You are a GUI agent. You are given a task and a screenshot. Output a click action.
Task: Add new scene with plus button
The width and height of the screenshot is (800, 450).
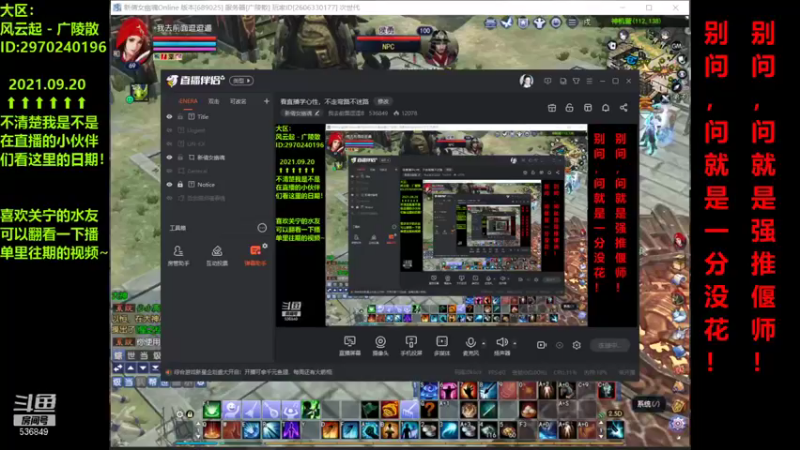(x=266, y=102)
